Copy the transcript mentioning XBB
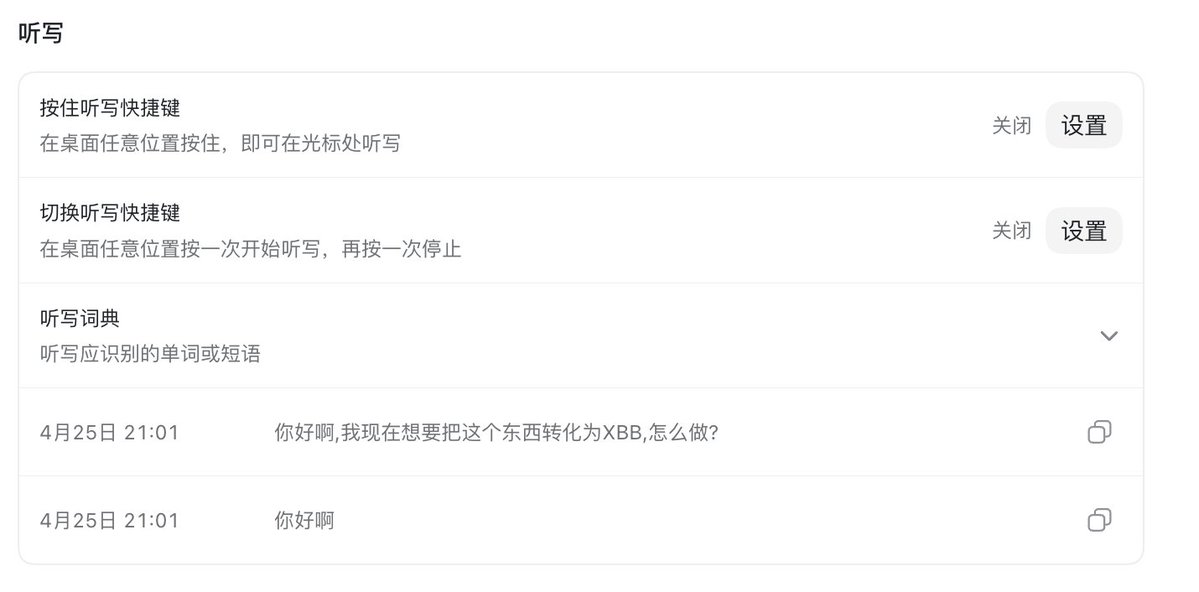The width and height of the screenshot is (1199, 592). (x=1099, y=432)
